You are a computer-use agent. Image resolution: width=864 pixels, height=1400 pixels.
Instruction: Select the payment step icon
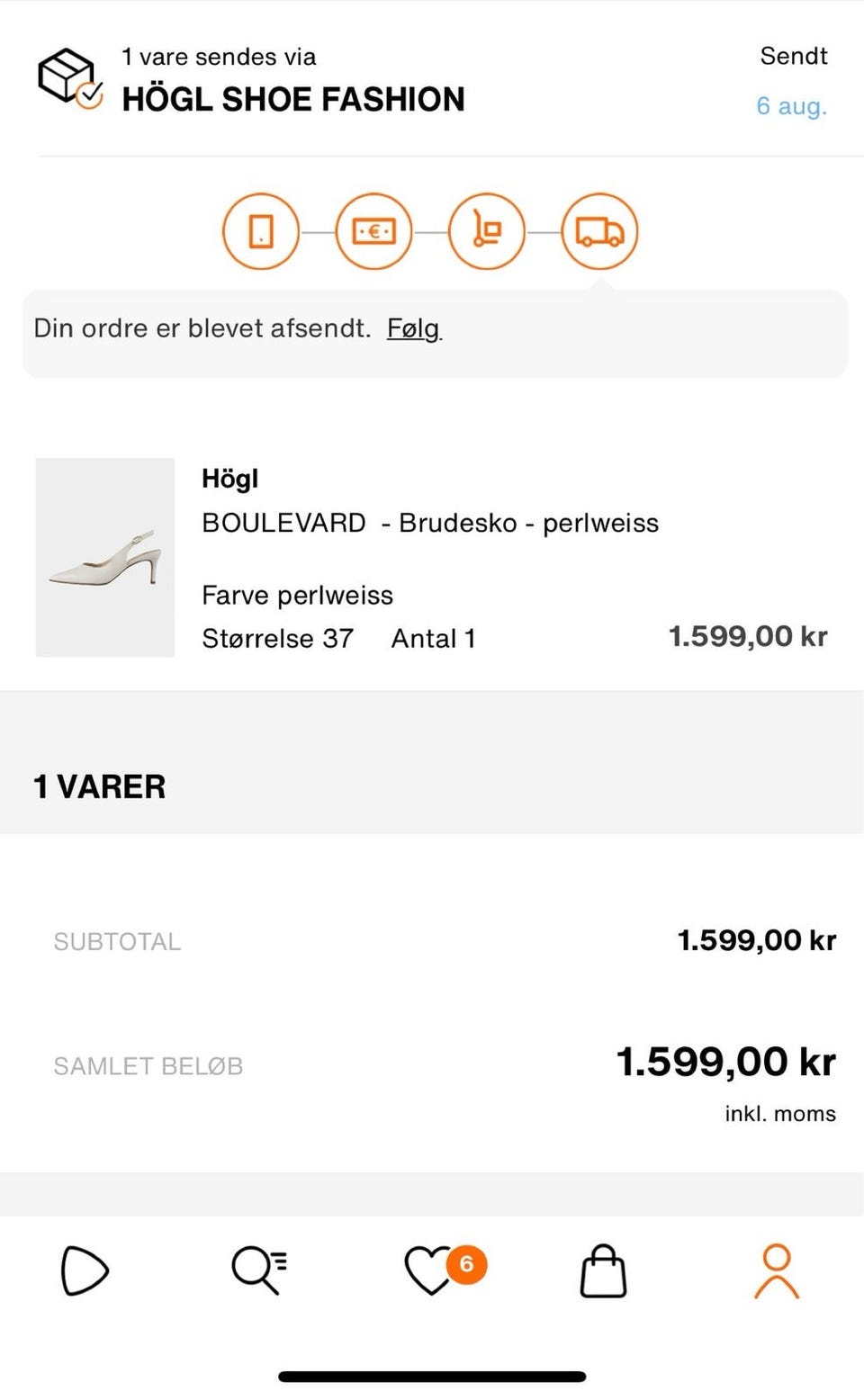(x=373, y=232)
